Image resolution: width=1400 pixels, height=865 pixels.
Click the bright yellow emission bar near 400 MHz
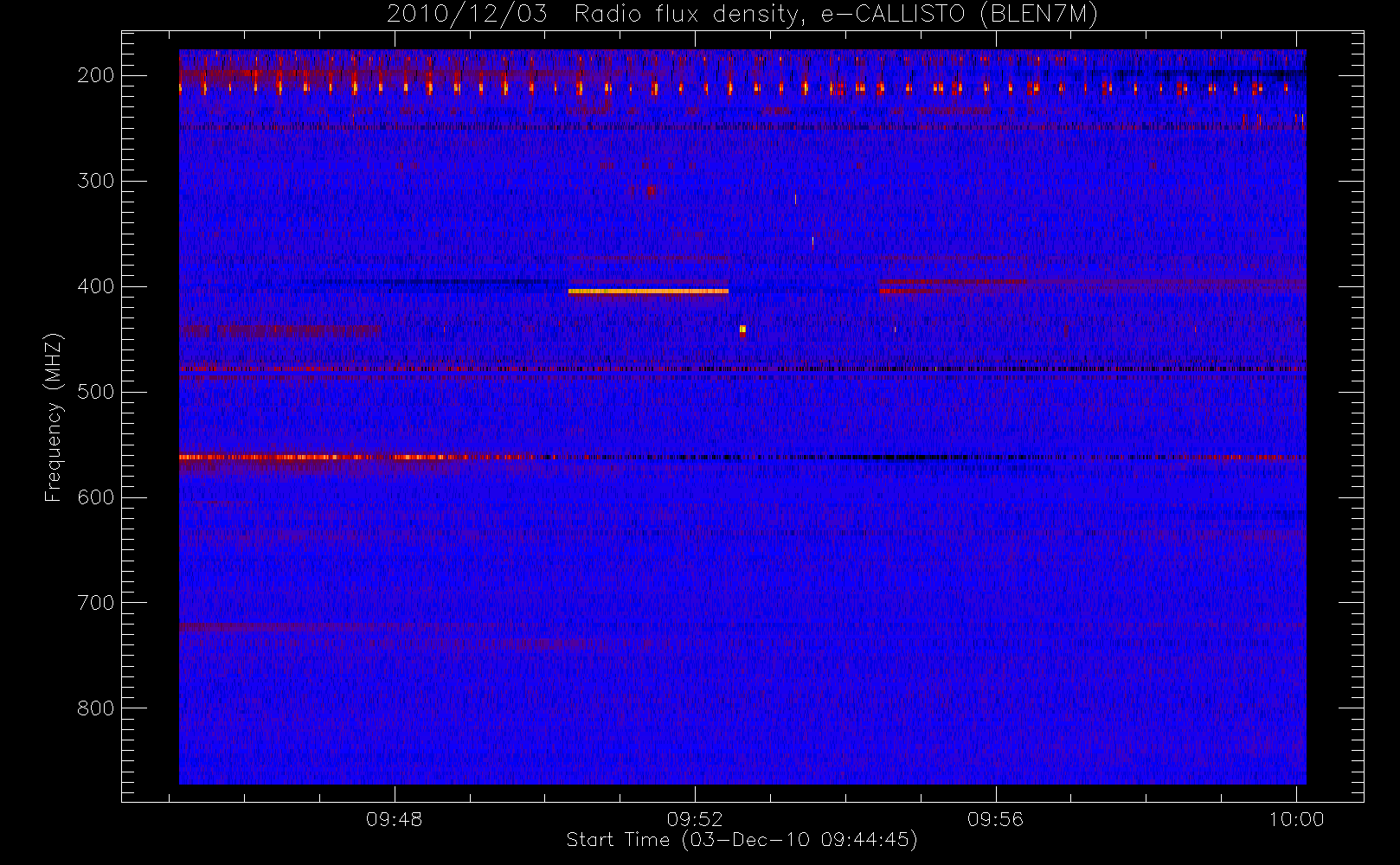tap(648, 292)
